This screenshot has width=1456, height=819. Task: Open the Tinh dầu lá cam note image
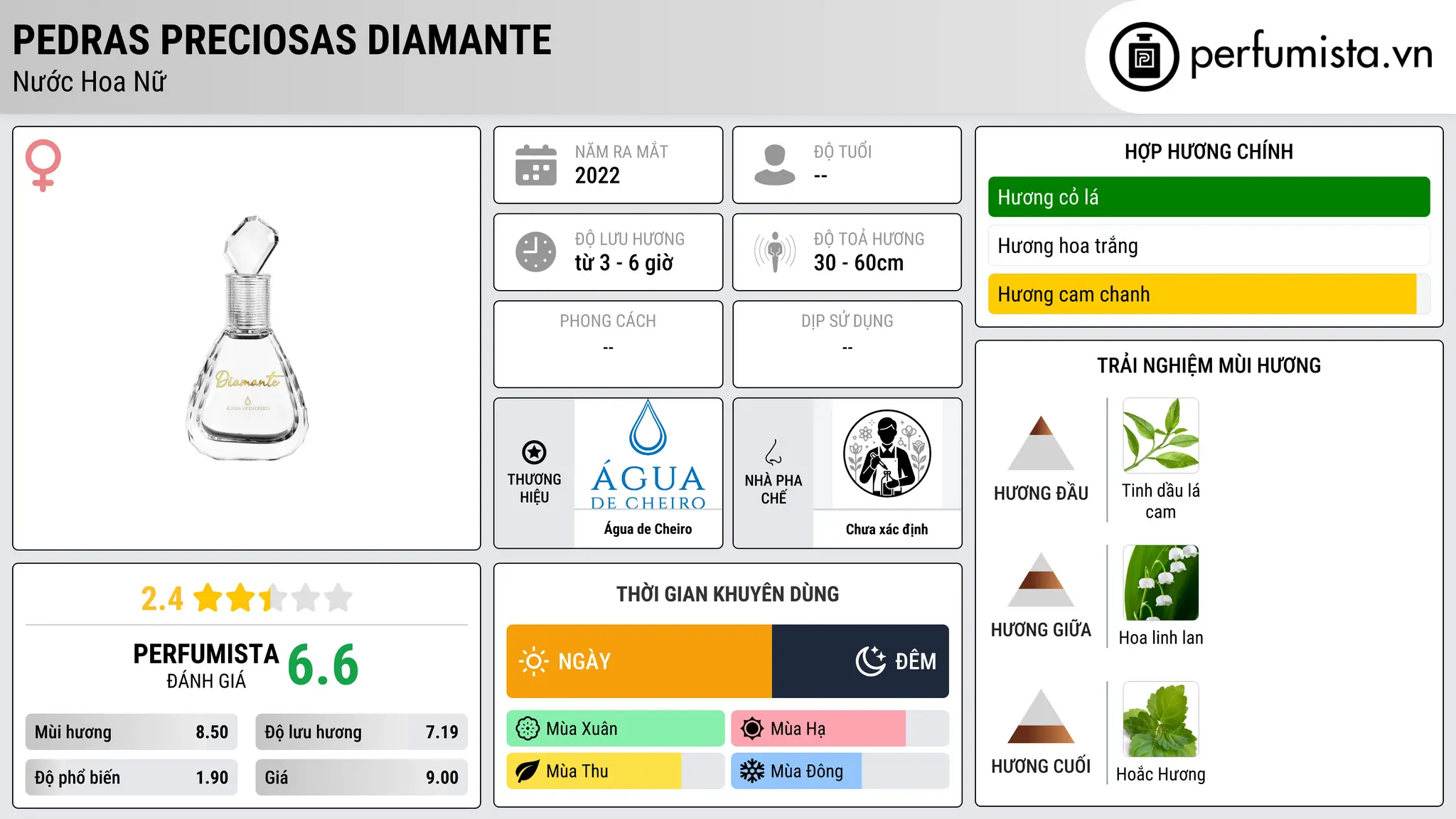(x=1161, y=435)
